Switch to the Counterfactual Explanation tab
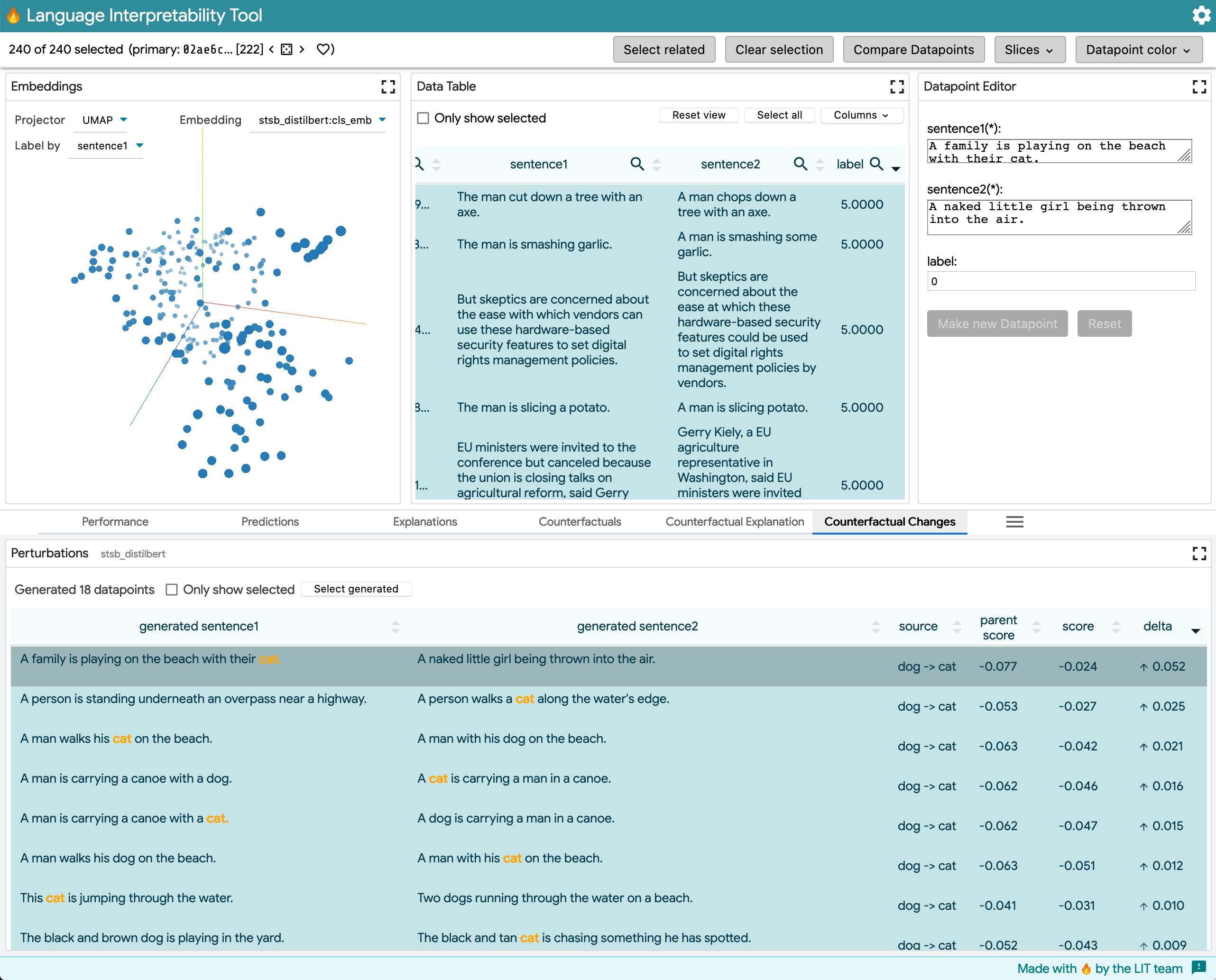The image size is (1216, 980). click(x=734, y=522)
